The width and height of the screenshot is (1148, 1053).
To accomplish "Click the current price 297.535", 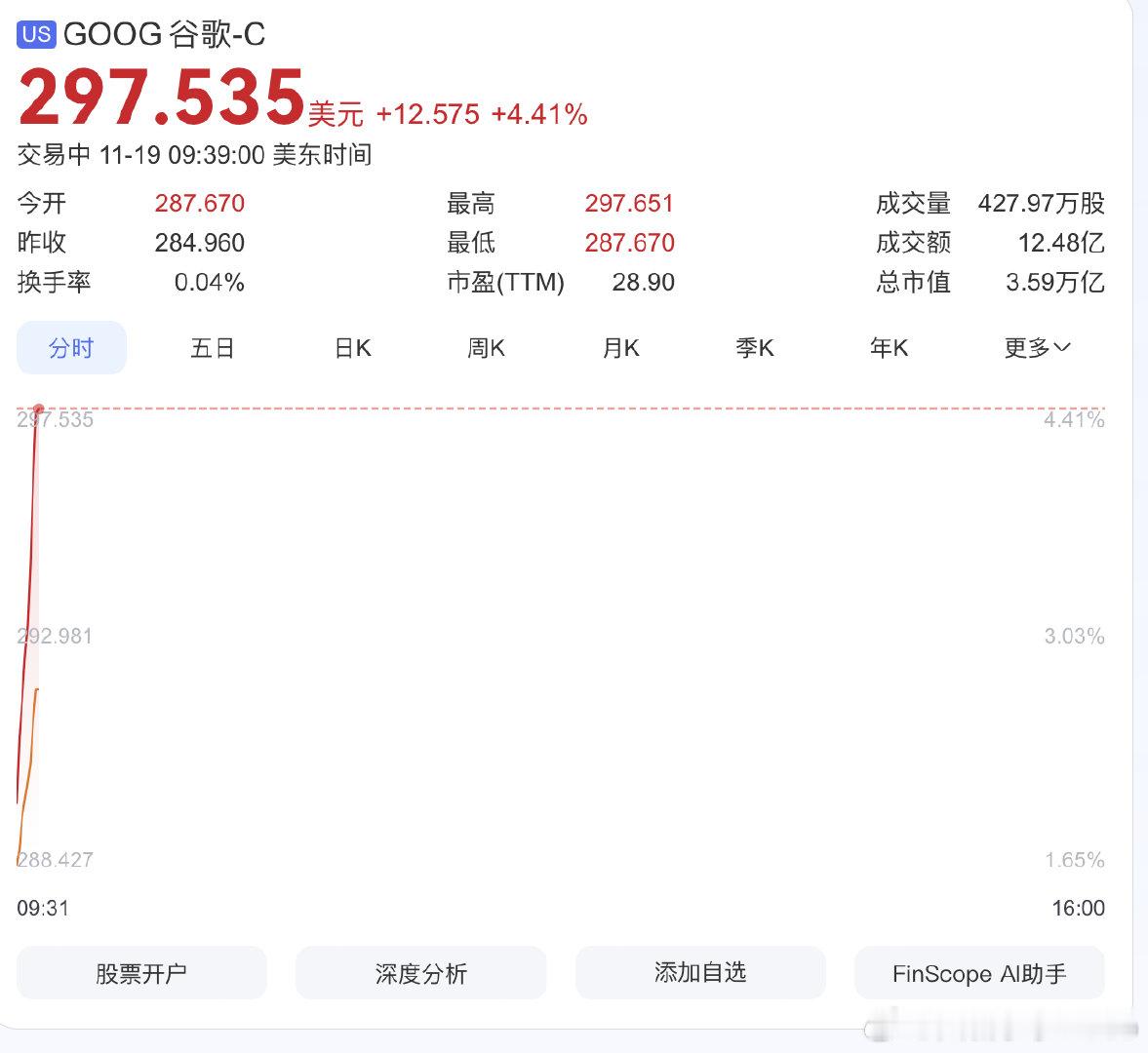I will (x=162, y=96).
